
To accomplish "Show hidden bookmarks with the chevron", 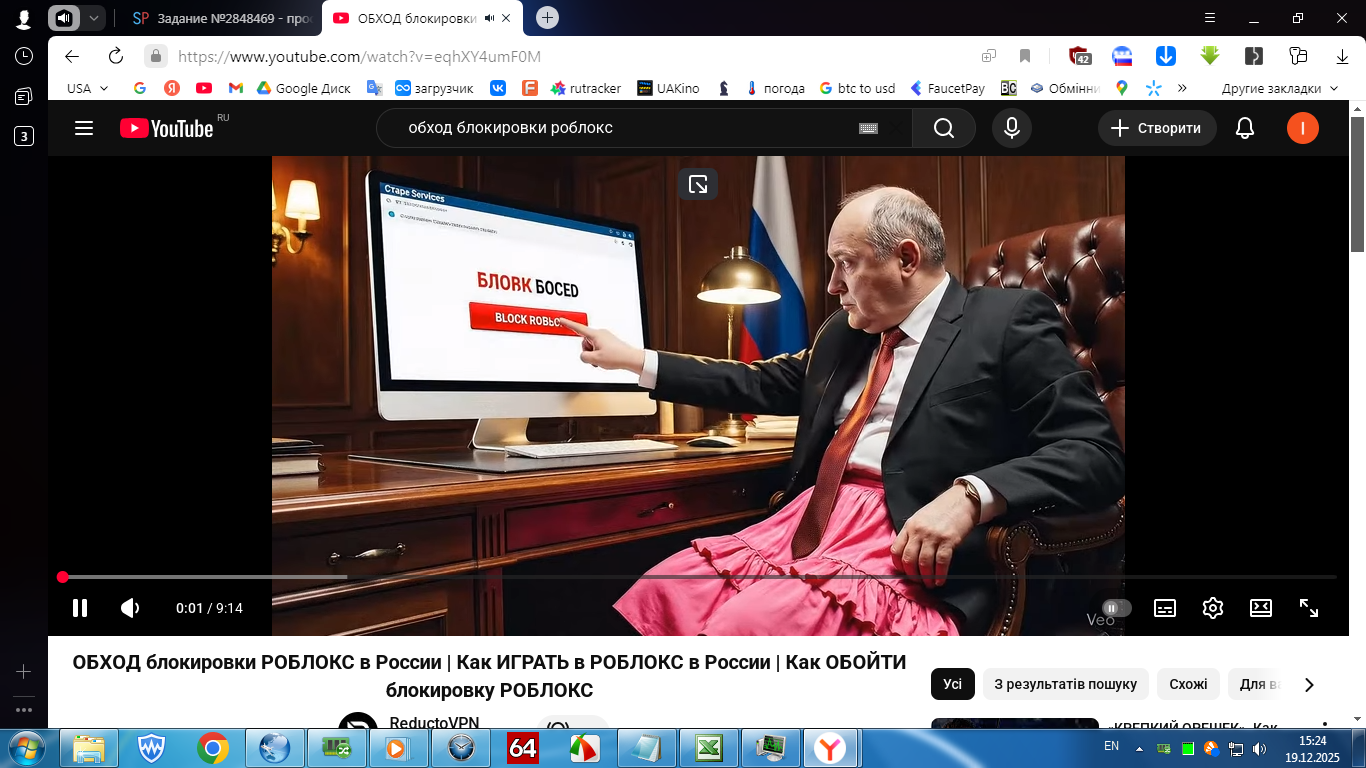I will [1182, 88].
